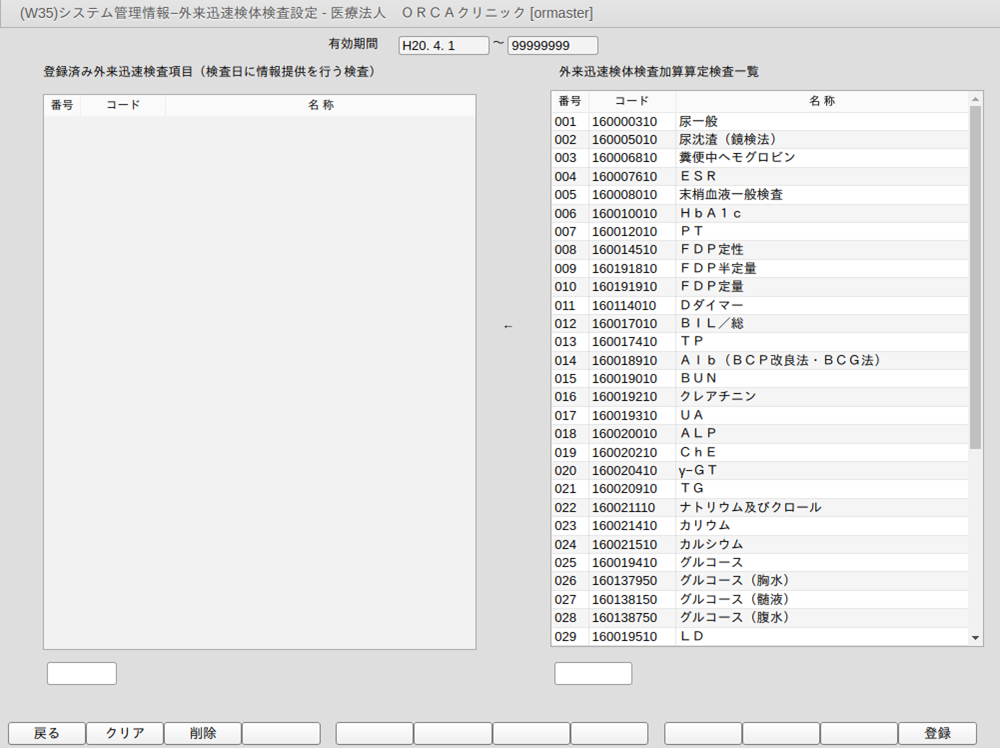Click the 削除 button
The image size is (1000, 748).
click(x=202, y=733)
